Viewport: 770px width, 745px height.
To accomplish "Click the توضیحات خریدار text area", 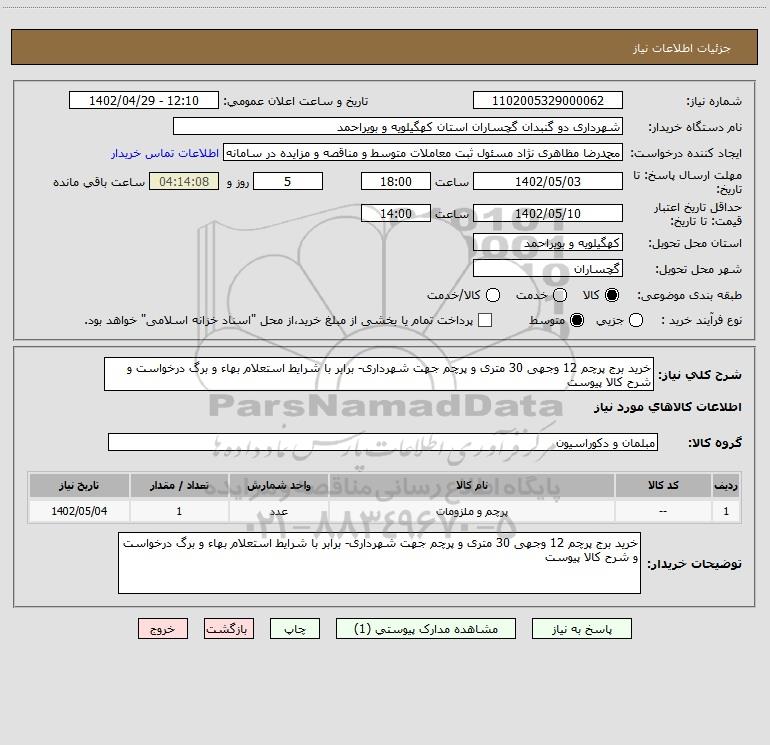I will [x=380, y=563].
